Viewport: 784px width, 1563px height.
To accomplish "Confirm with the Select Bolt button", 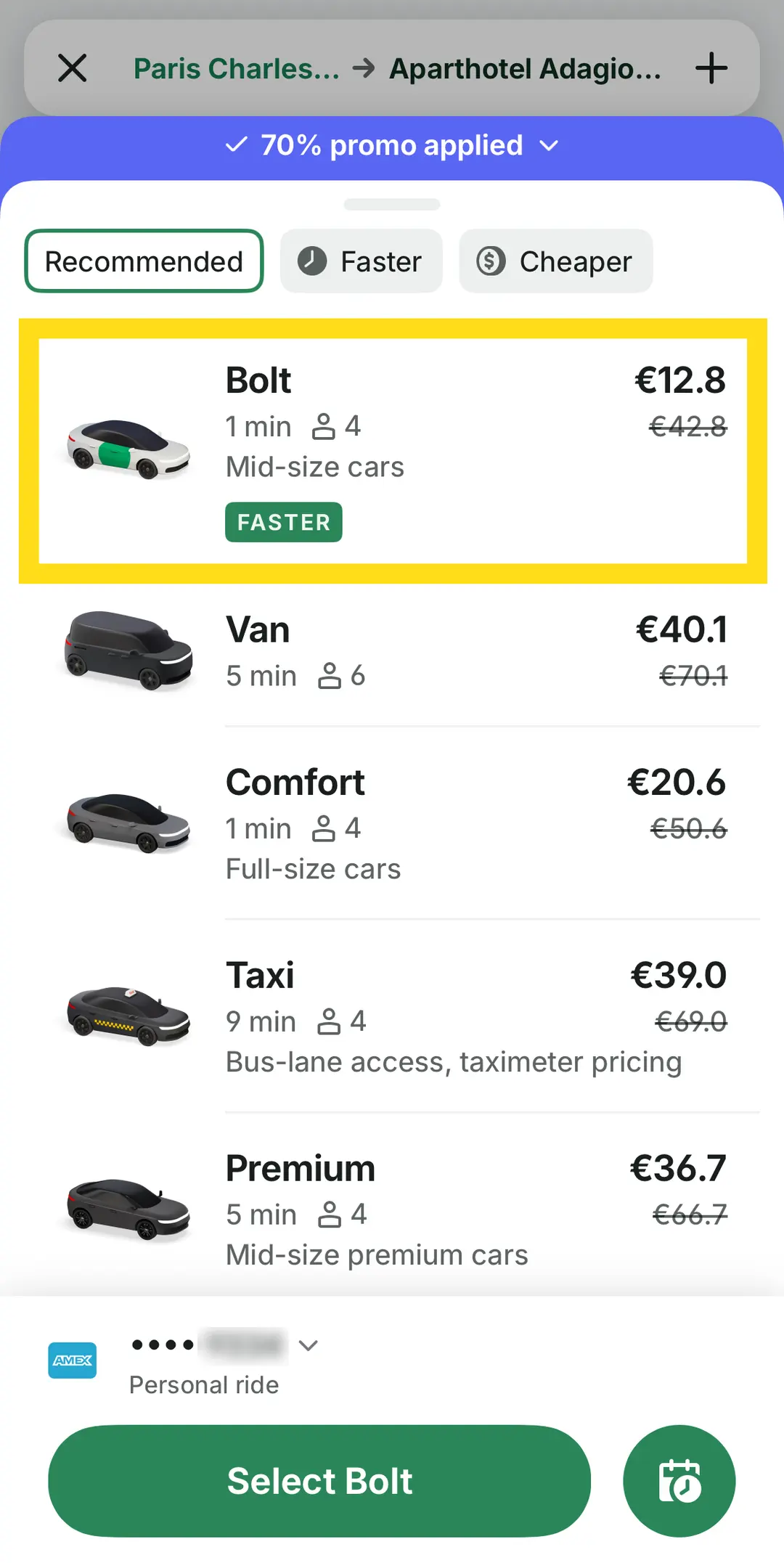I will [319, 1481].
